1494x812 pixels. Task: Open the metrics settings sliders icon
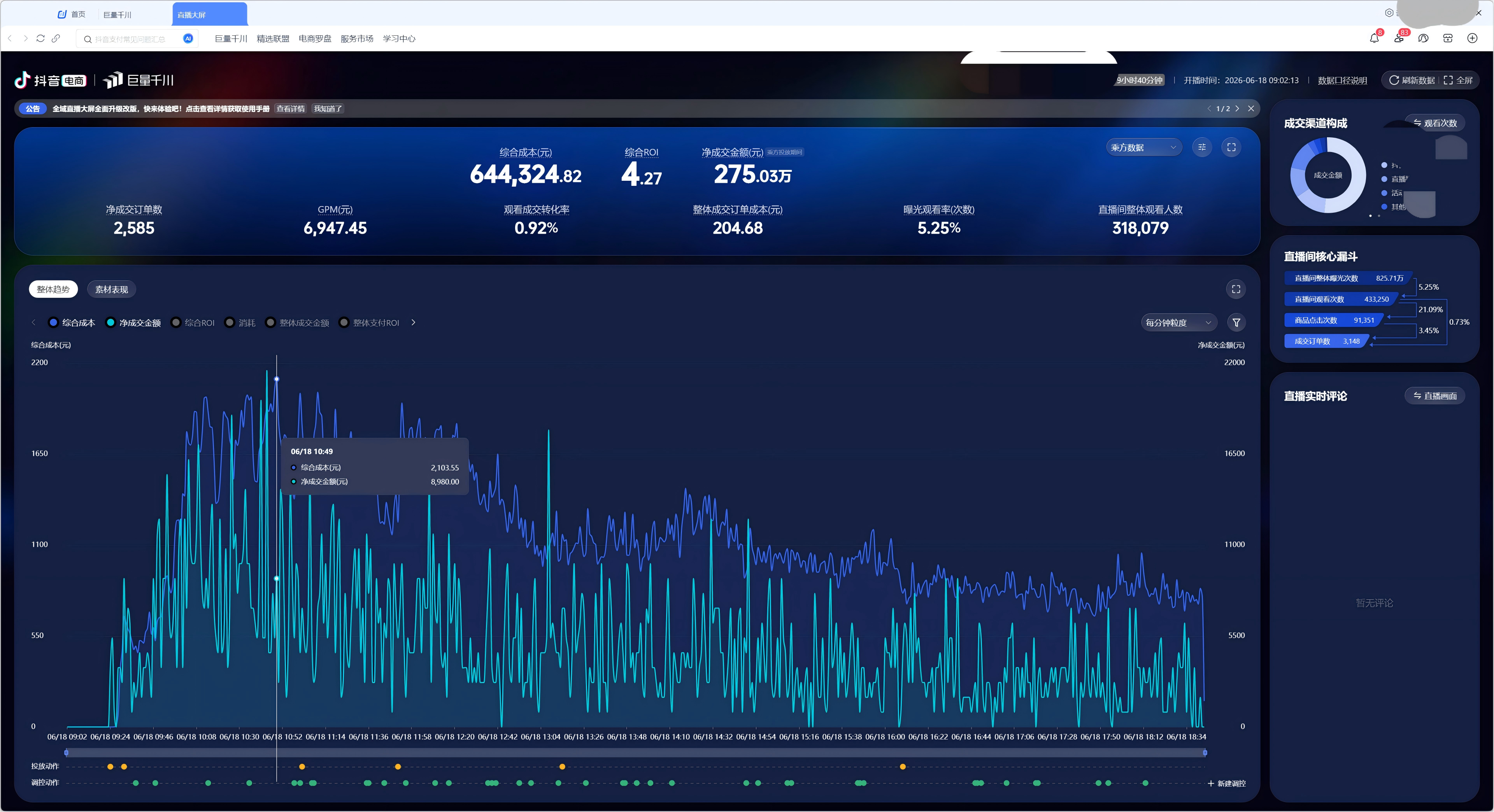(1202, 147)
